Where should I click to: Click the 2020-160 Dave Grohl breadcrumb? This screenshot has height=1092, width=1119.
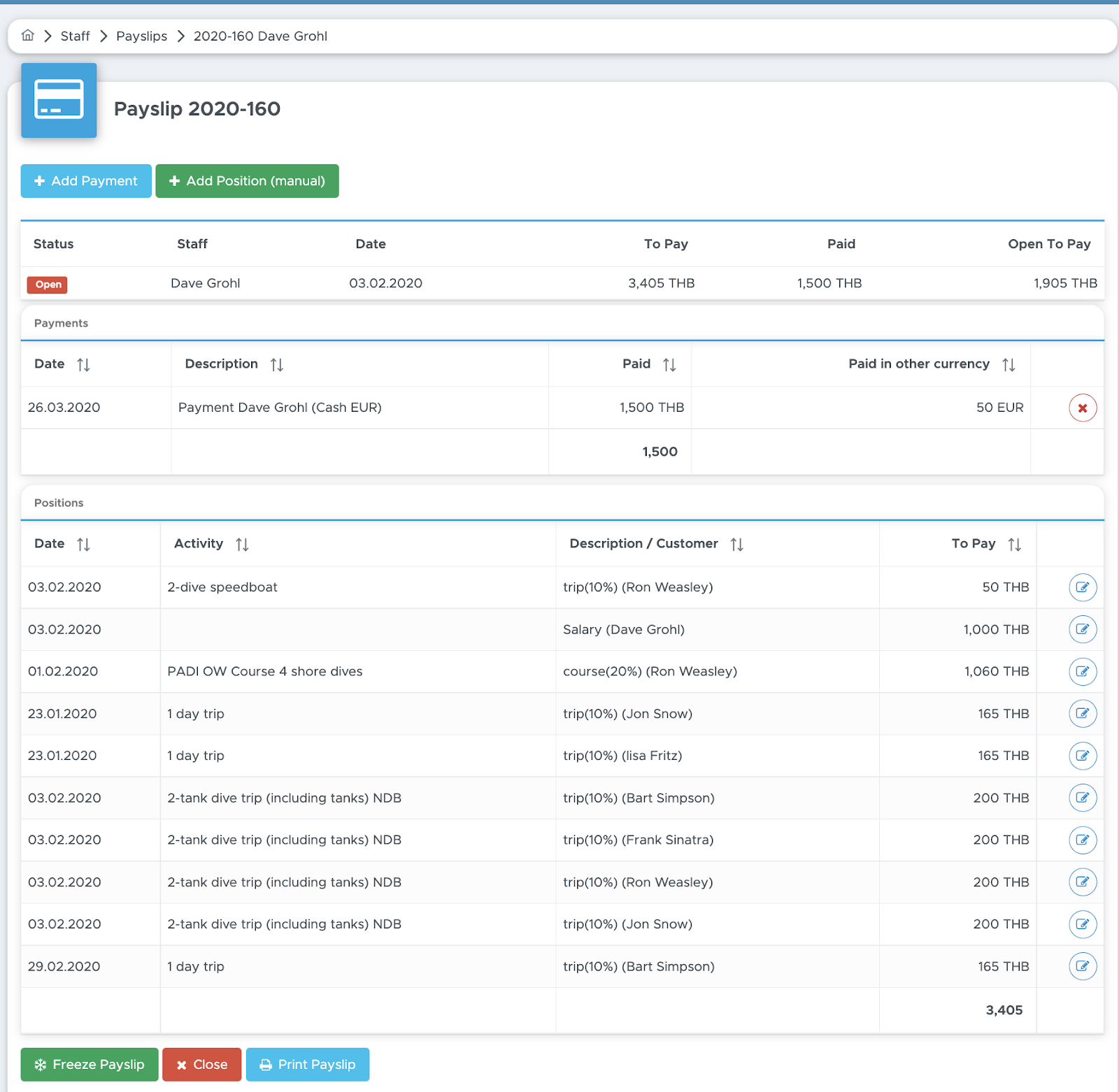point(260,36)
